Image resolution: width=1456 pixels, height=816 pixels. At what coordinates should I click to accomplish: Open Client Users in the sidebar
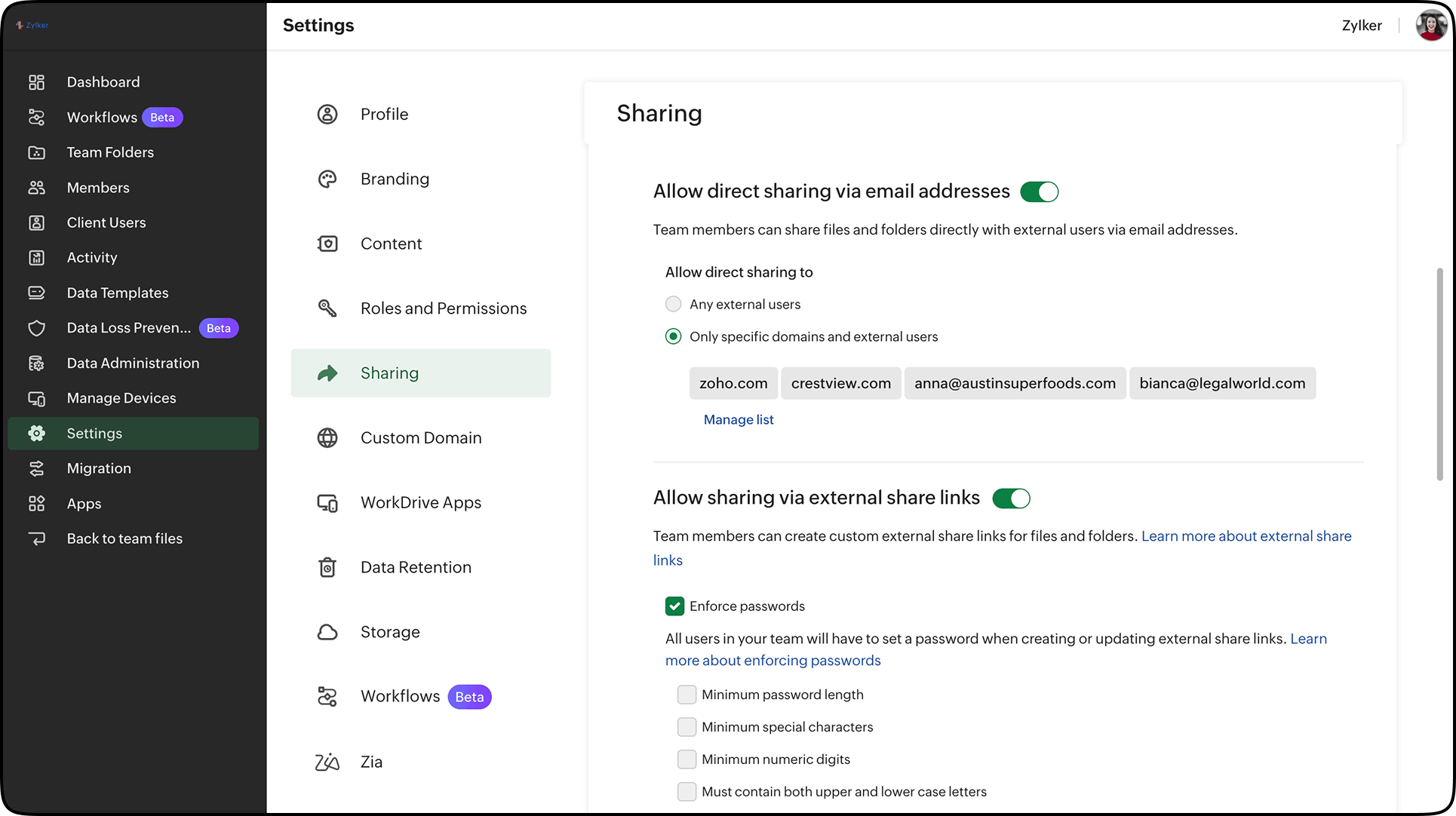point(106,222)
